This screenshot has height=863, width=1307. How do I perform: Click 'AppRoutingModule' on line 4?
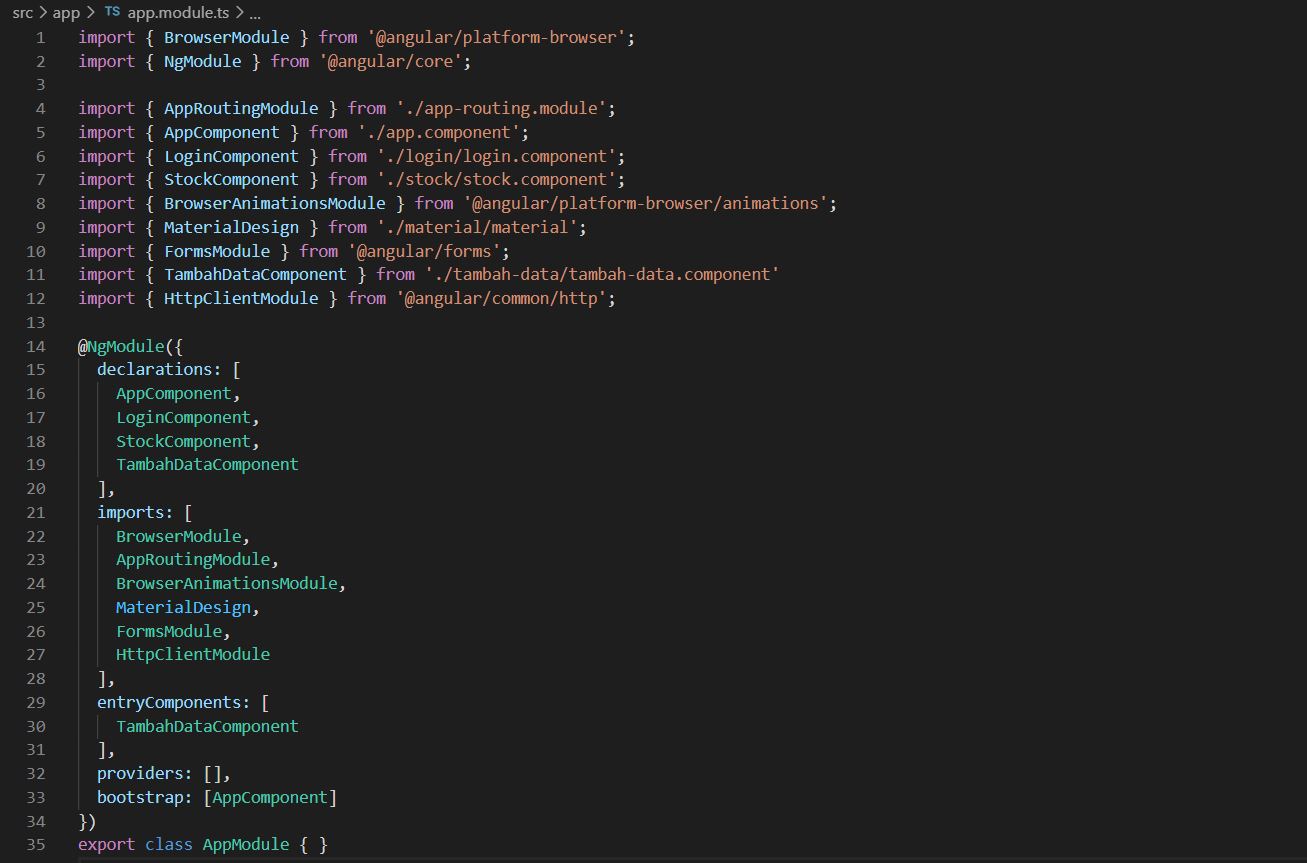pos(241,108)
